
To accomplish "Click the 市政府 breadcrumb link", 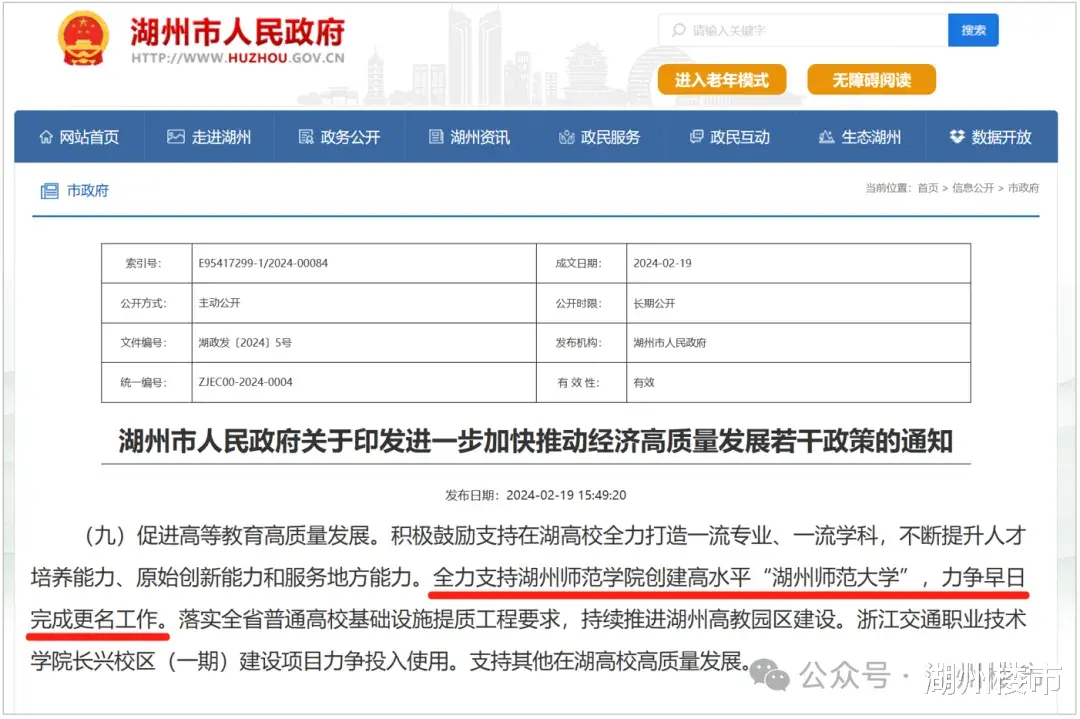I will [x=1024, y=188].
